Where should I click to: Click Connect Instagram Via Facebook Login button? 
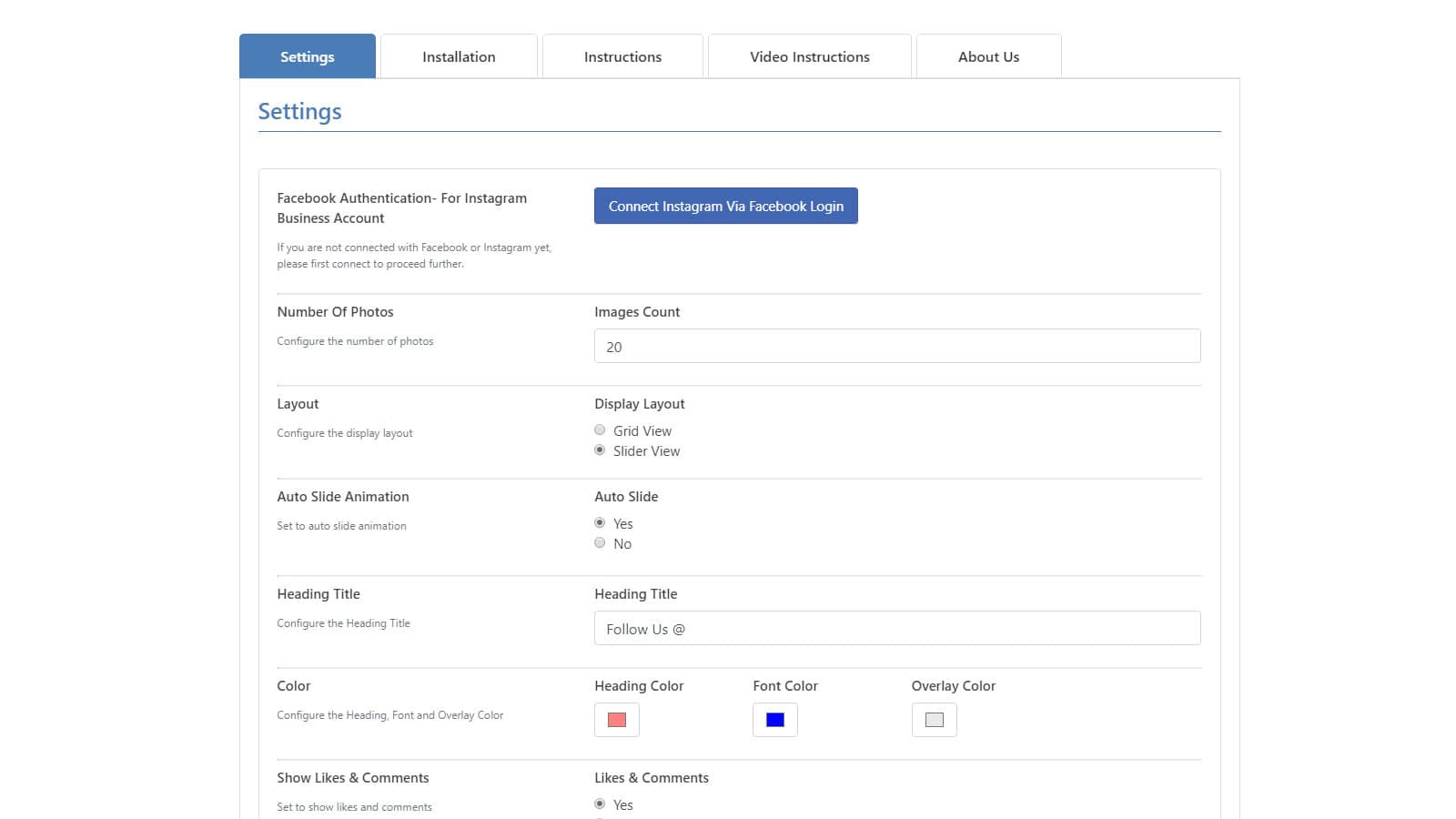tap(725, 206)
